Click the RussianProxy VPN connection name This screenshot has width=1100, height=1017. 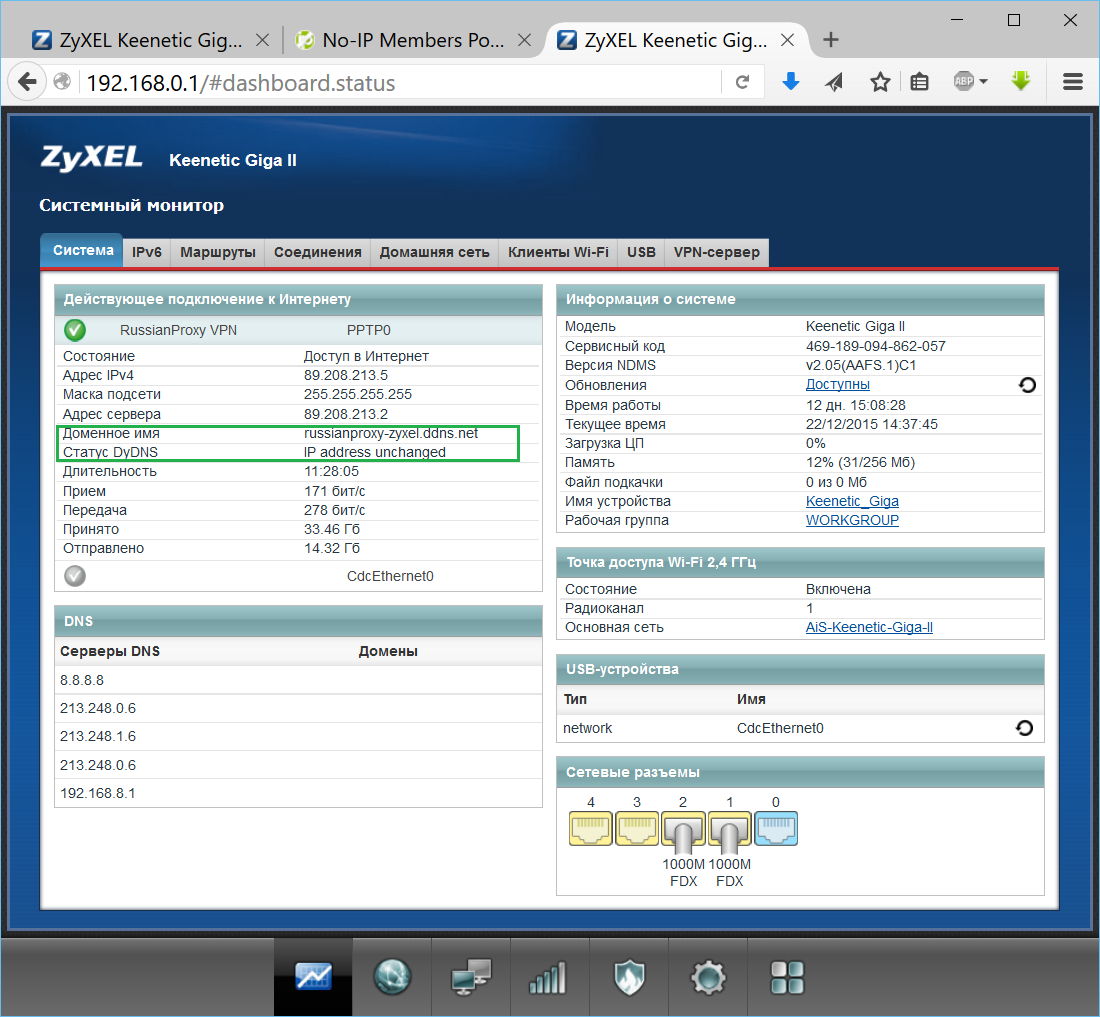pos(178,330)
